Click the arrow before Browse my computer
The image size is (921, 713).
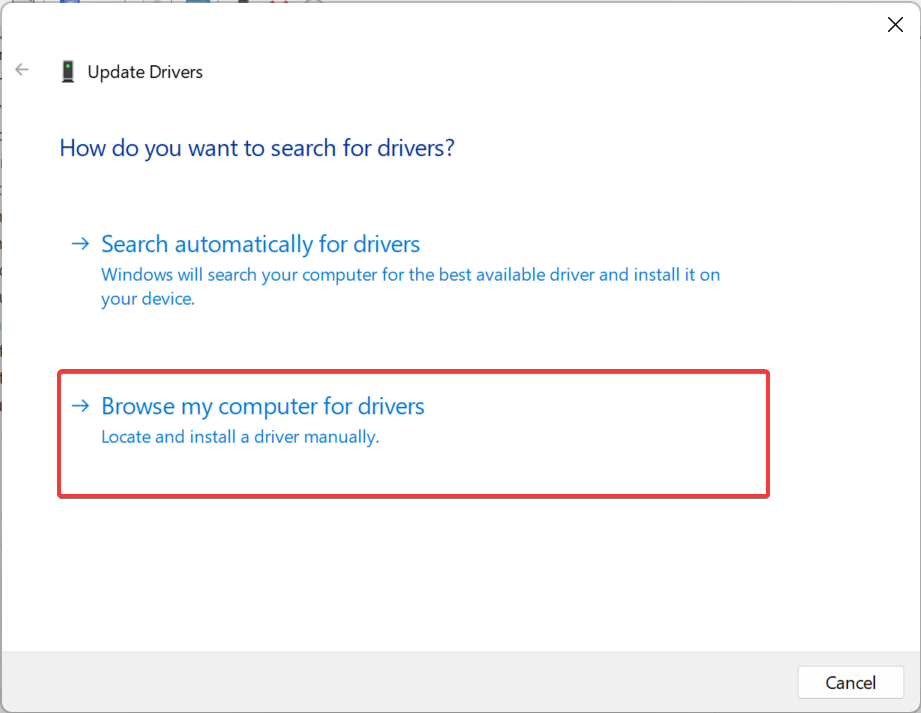(80, 406)
